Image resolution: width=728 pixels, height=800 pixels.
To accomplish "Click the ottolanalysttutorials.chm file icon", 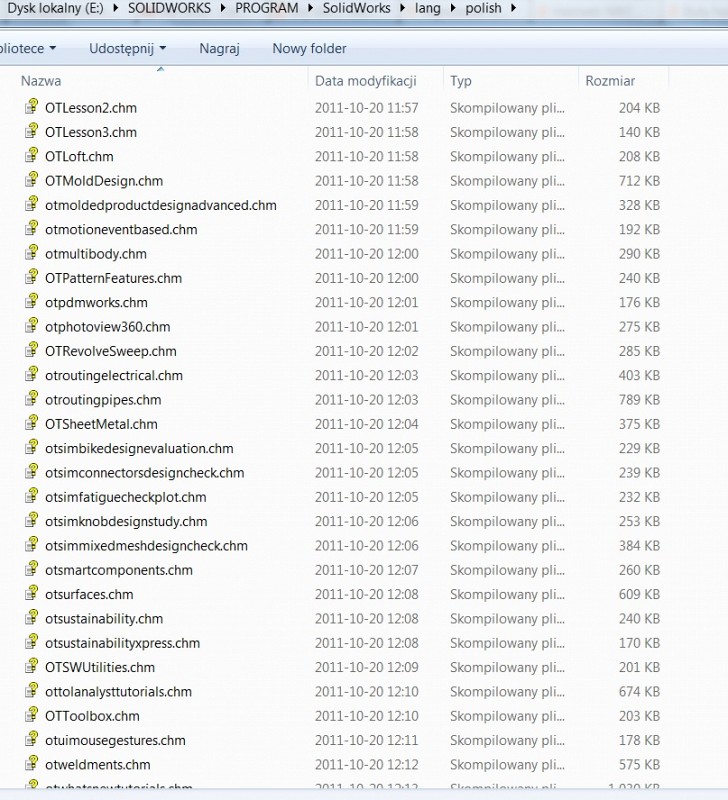I will (x=32, y=690).
